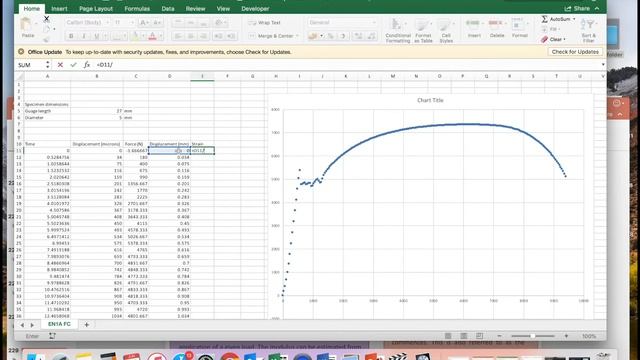Apply the fill color bucket
Viewport: 640px width, 360px height.
click(x=134, y=36)
